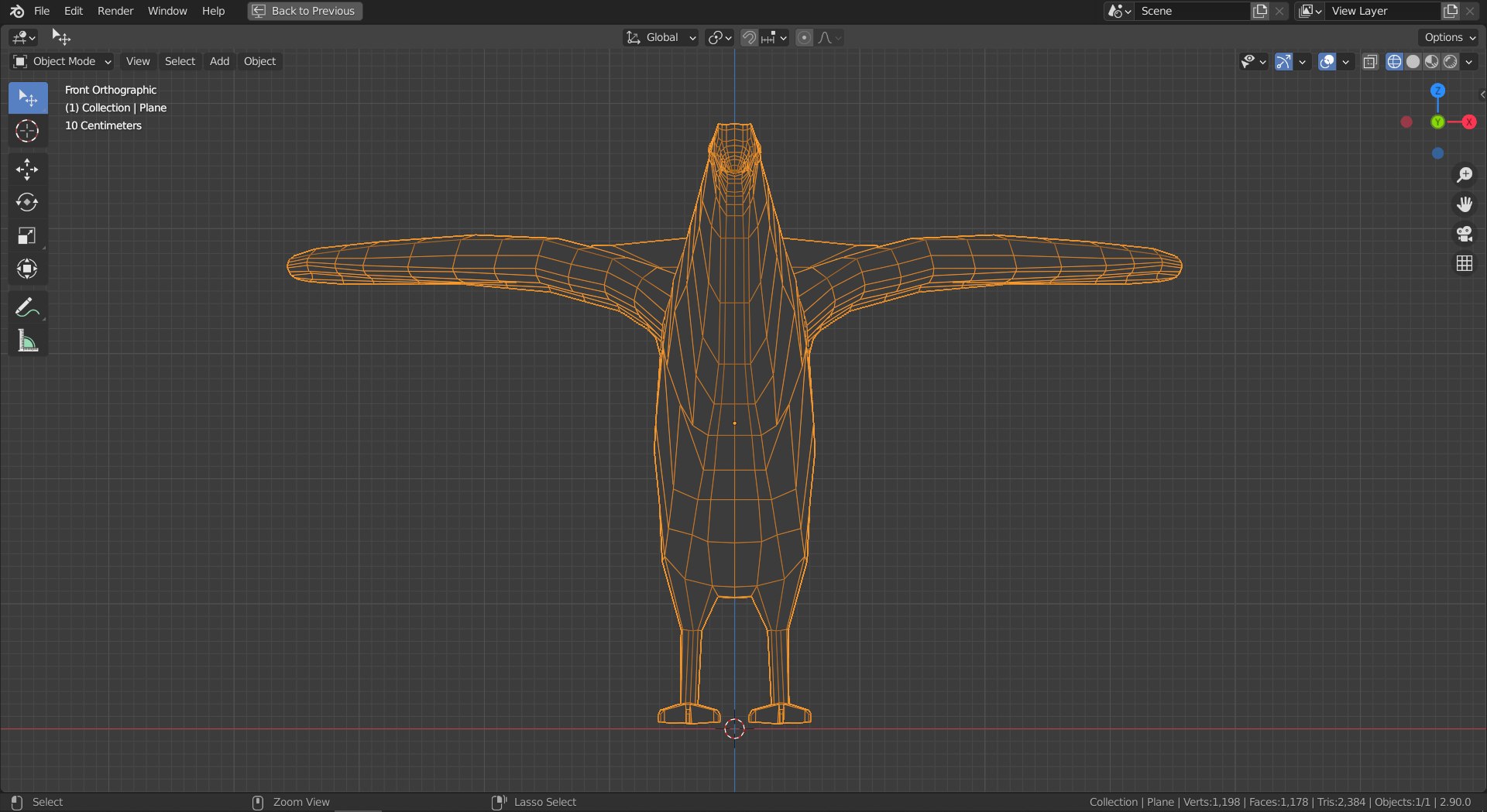Expand the overlays settings dropdown arrow
The width and height of the screenshot is (1487, 812).
point(1345,62)
